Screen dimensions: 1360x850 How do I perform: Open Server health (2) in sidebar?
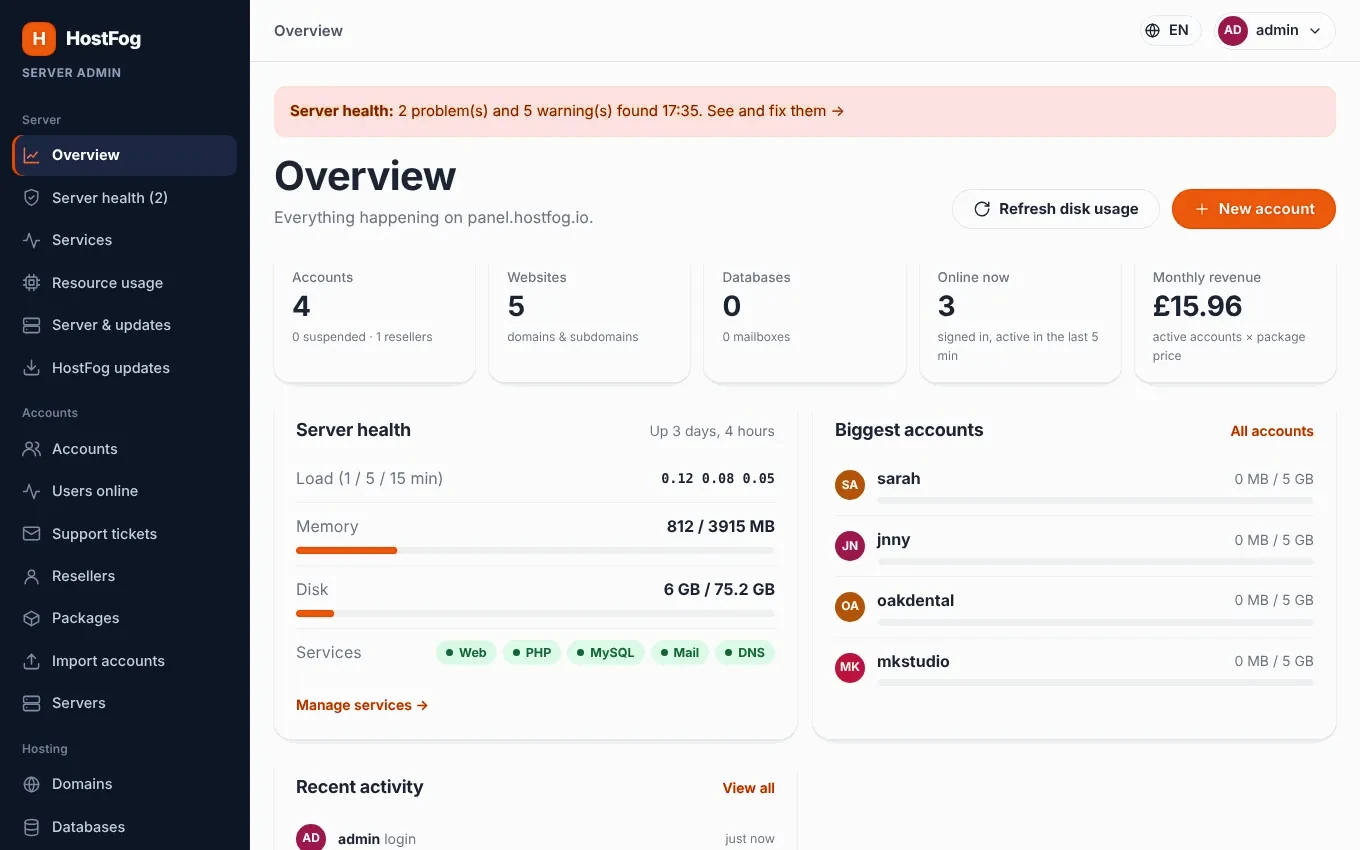[x=125, y=198]
